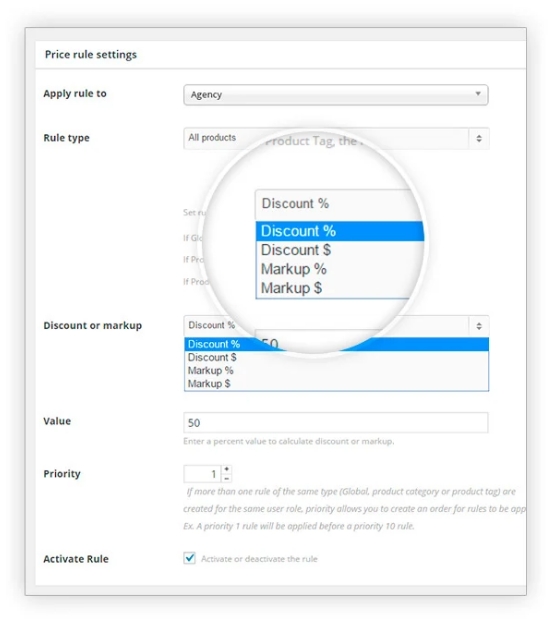Click the Price rule settings header
The image size is (556, 624).
coord(91,55)
